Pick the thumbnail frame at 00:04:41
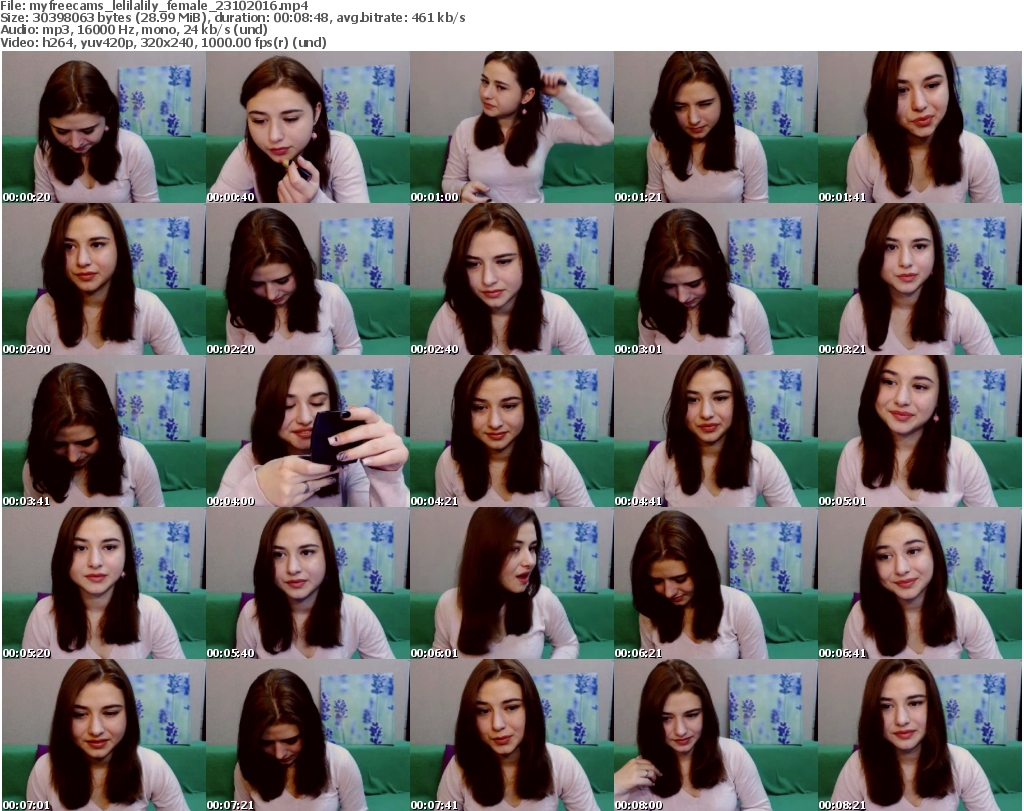The height and width of the screenshot is (811, 1024). pos(716,431)
